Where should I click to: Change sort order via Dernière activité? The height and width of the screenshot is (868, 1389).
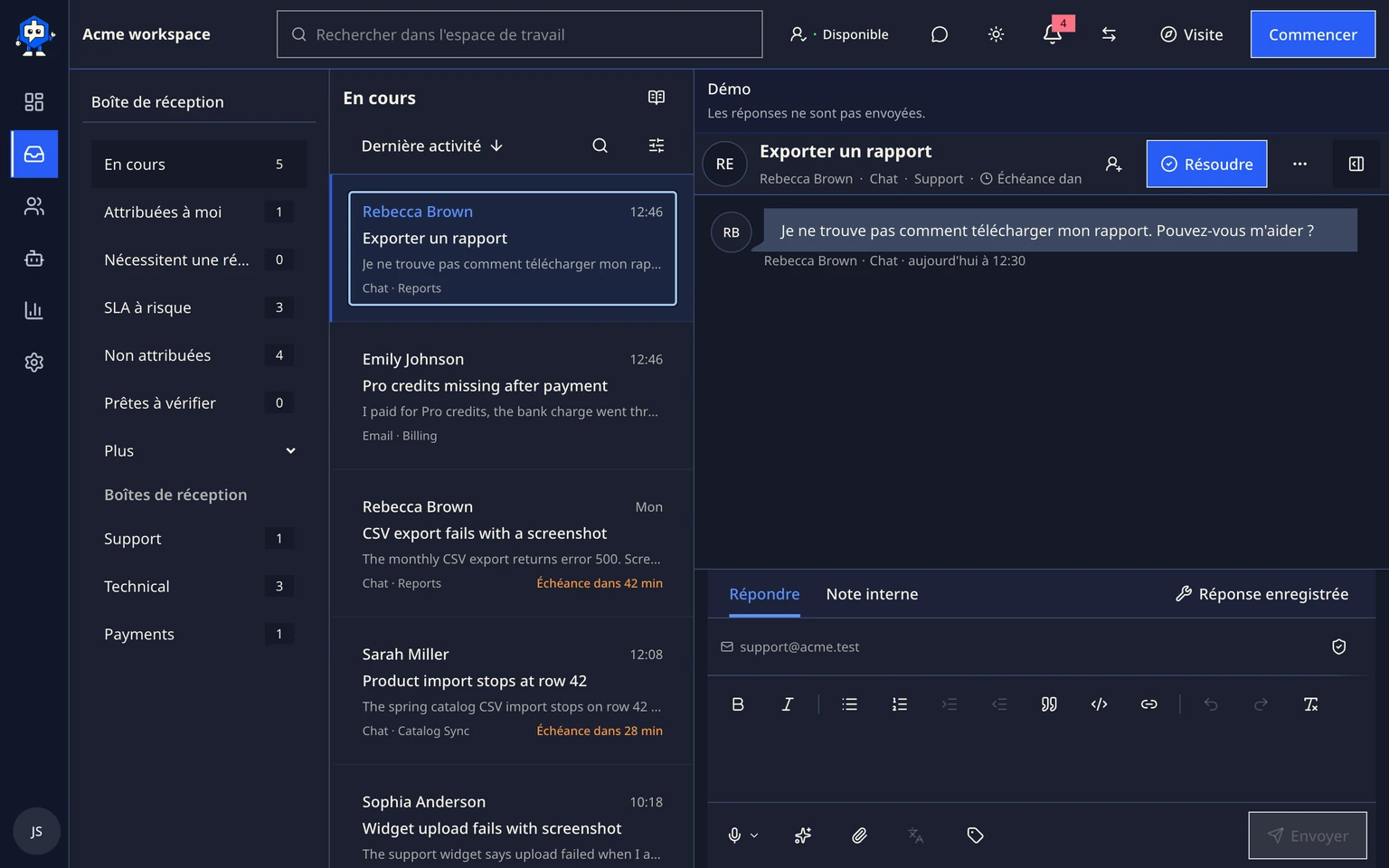432,146
